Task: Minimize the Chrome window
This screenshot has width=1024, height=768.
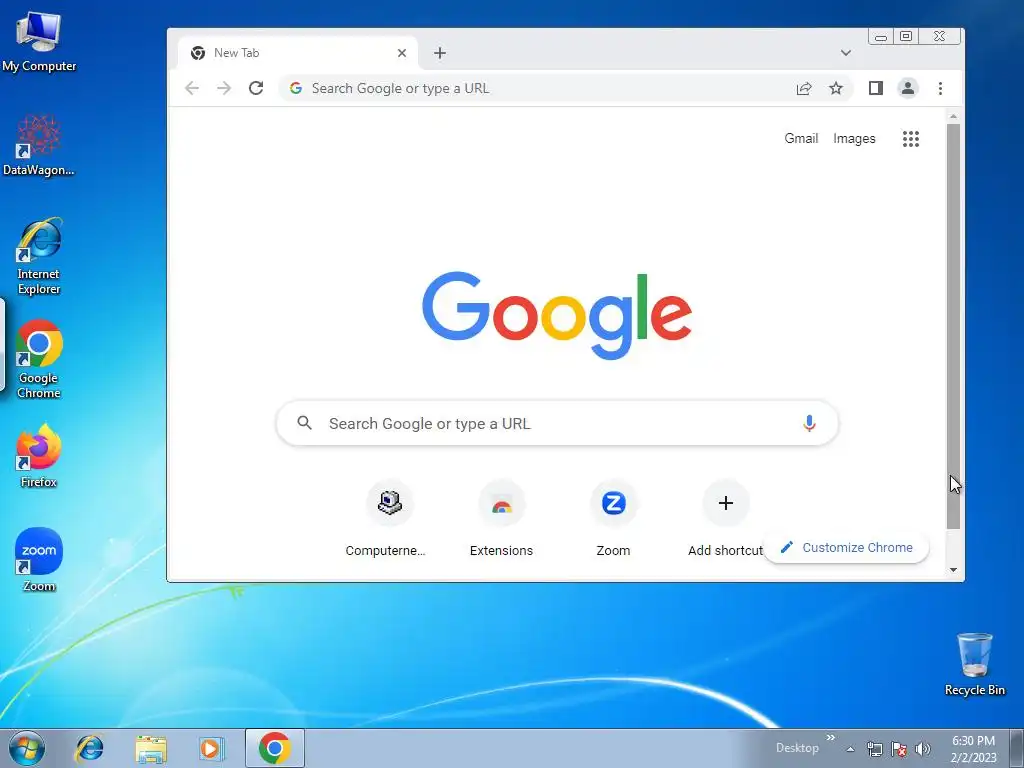Action: [881, 37]
